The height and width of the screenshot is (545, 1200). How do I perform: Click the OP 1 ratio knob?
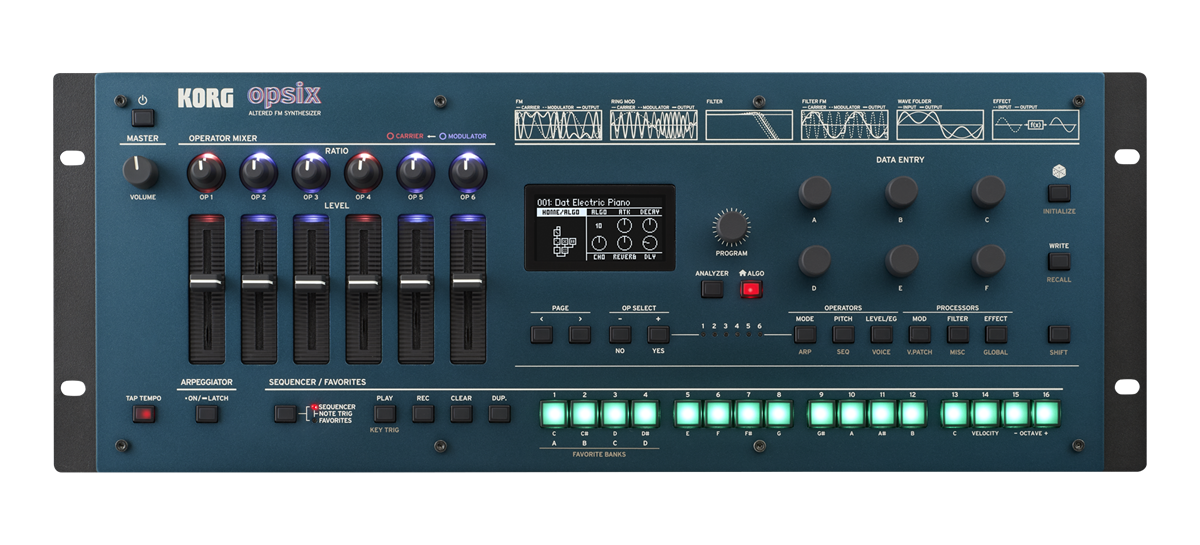pyautogui.click(x=206, y=173)
